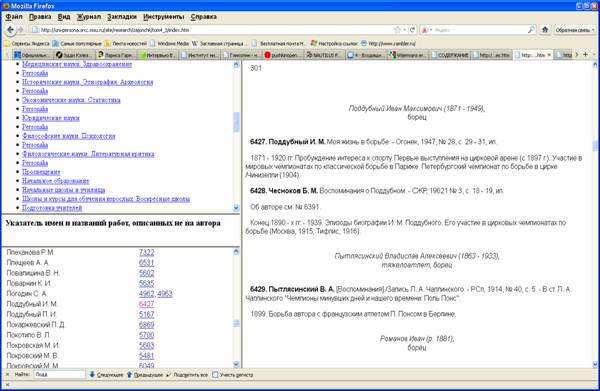Find next match with the Следующее arrow
The width and height of the screenshot is (600, 391).
coord(106,375)
